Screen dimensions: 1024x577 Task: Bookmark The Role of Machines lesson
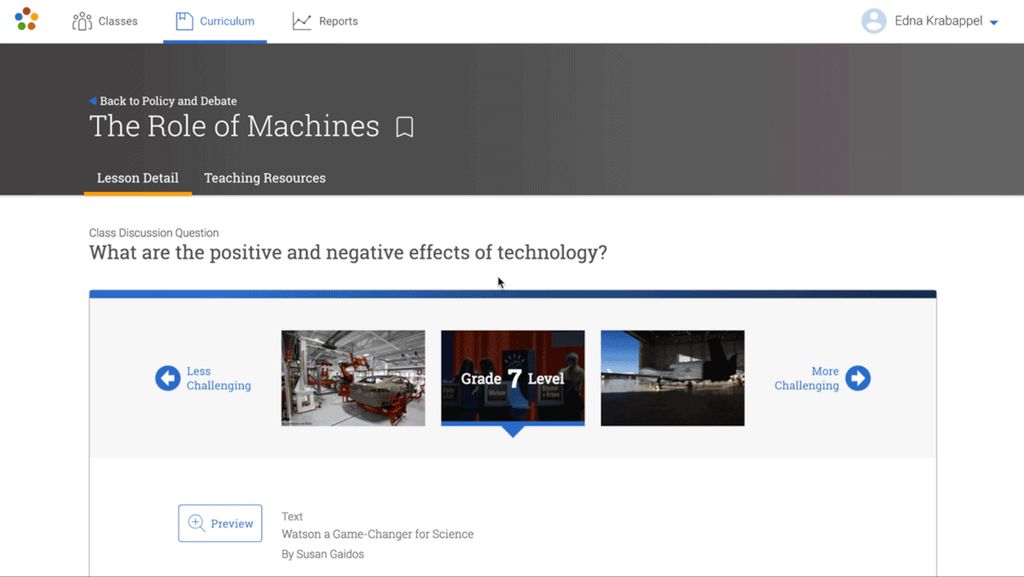pyautogui.click(x=404, y=127)
